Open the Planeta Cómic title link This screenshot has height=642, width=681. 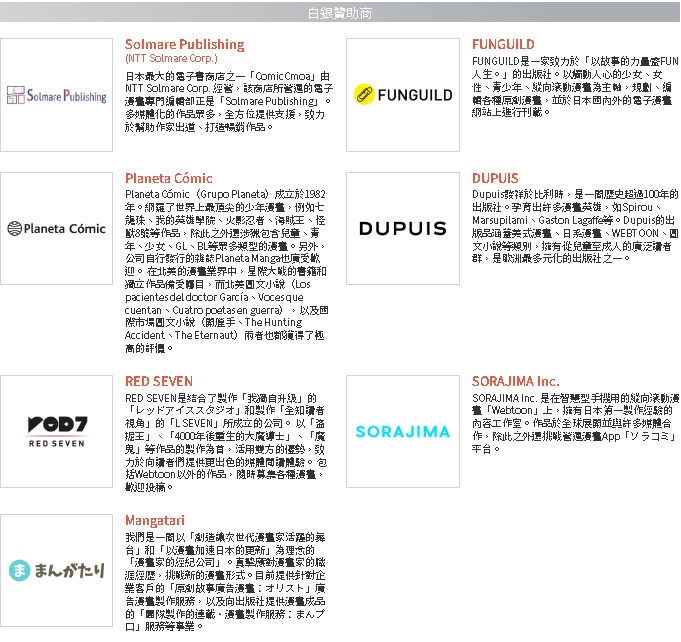[x=169, y=178]
